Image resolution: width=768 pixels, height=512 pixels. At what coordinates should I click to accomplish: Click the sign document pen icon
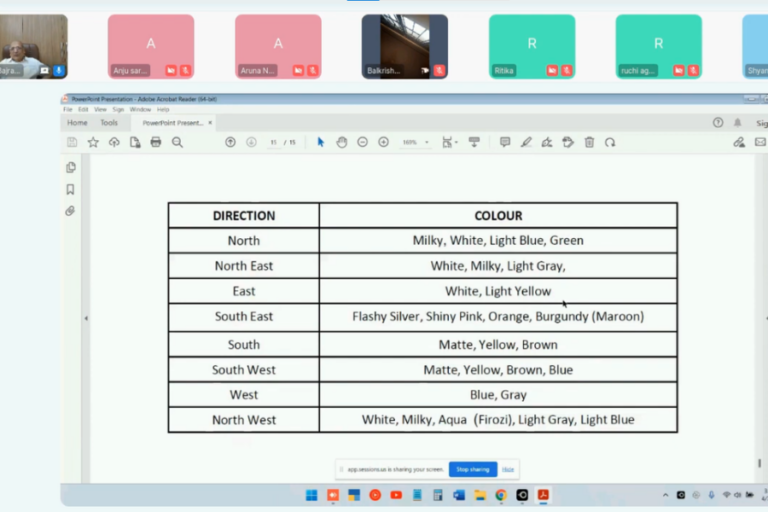tap(547, 142)
